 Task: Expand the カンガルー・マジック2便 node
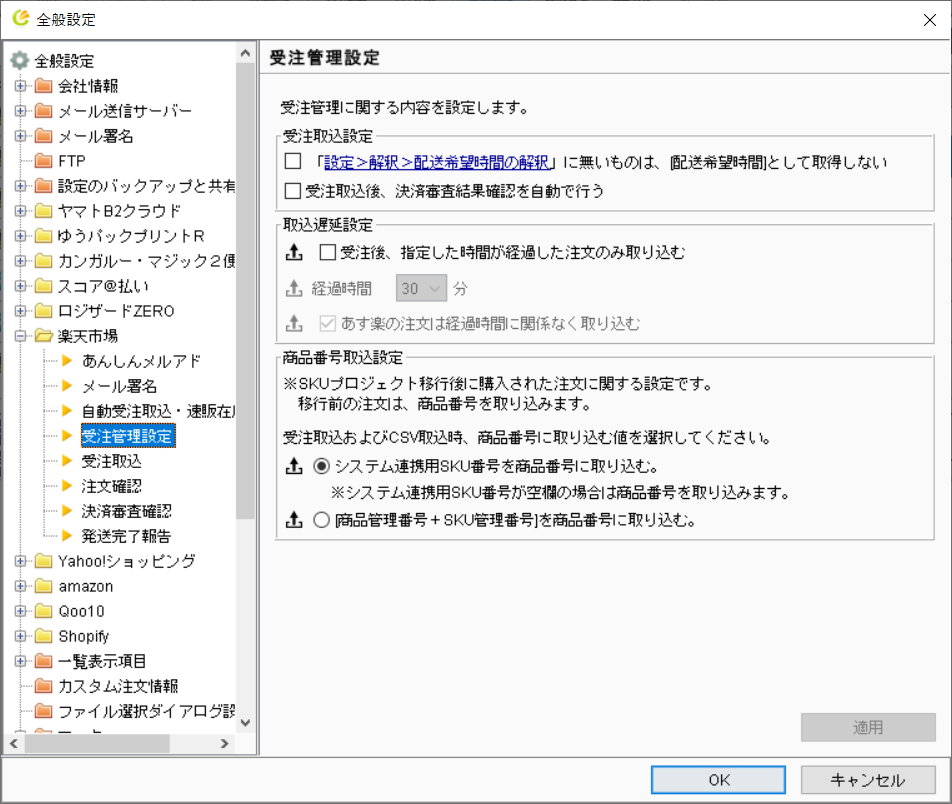[20, 261]
